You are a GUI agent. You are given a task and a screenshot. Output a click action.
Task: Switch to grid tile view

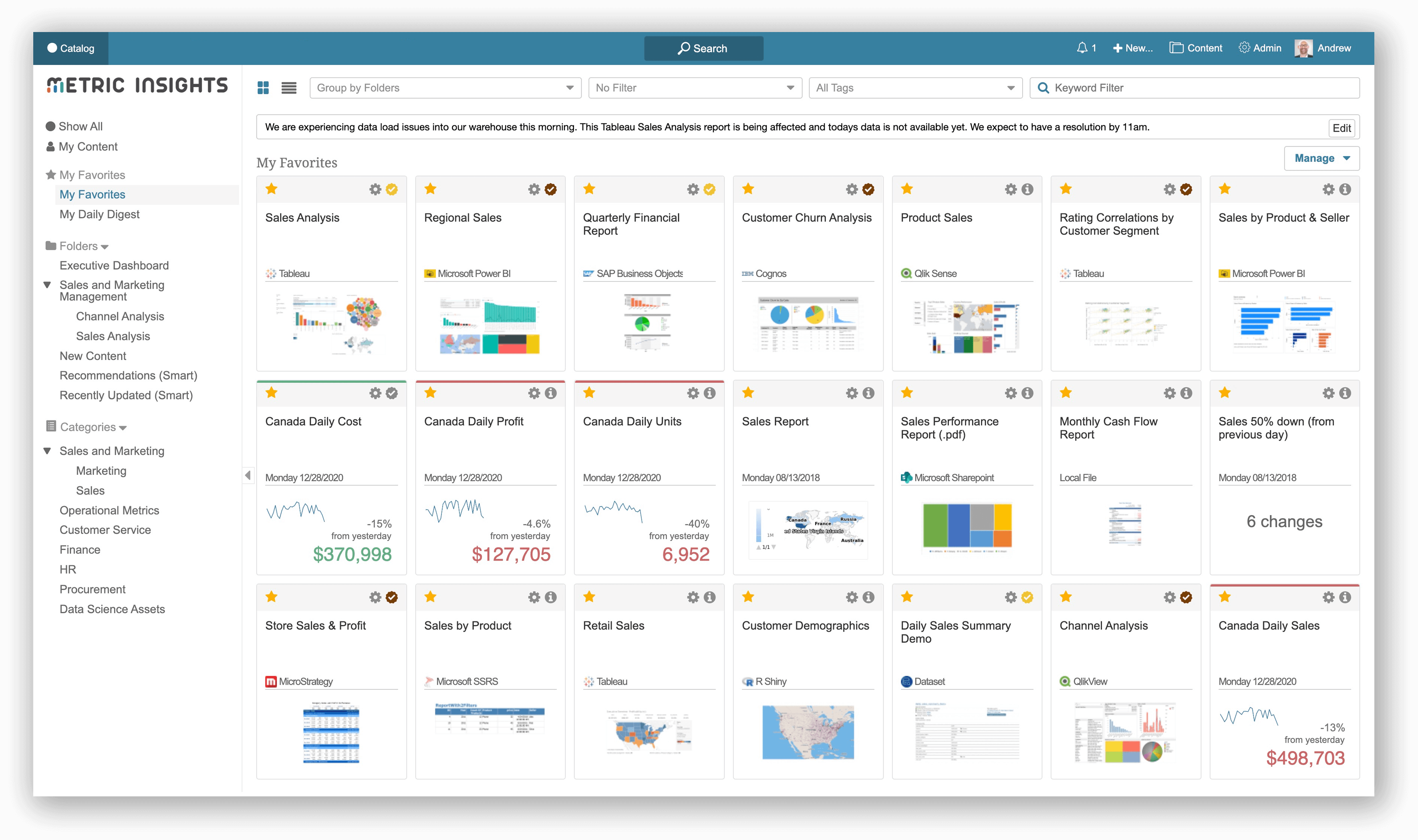click(263, 88)
